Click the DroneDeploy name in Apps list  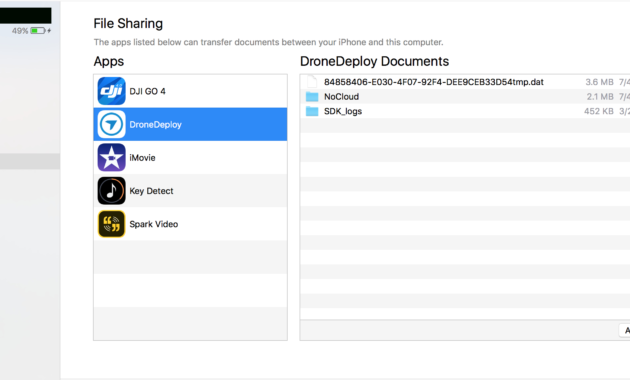tap(155, 125)
